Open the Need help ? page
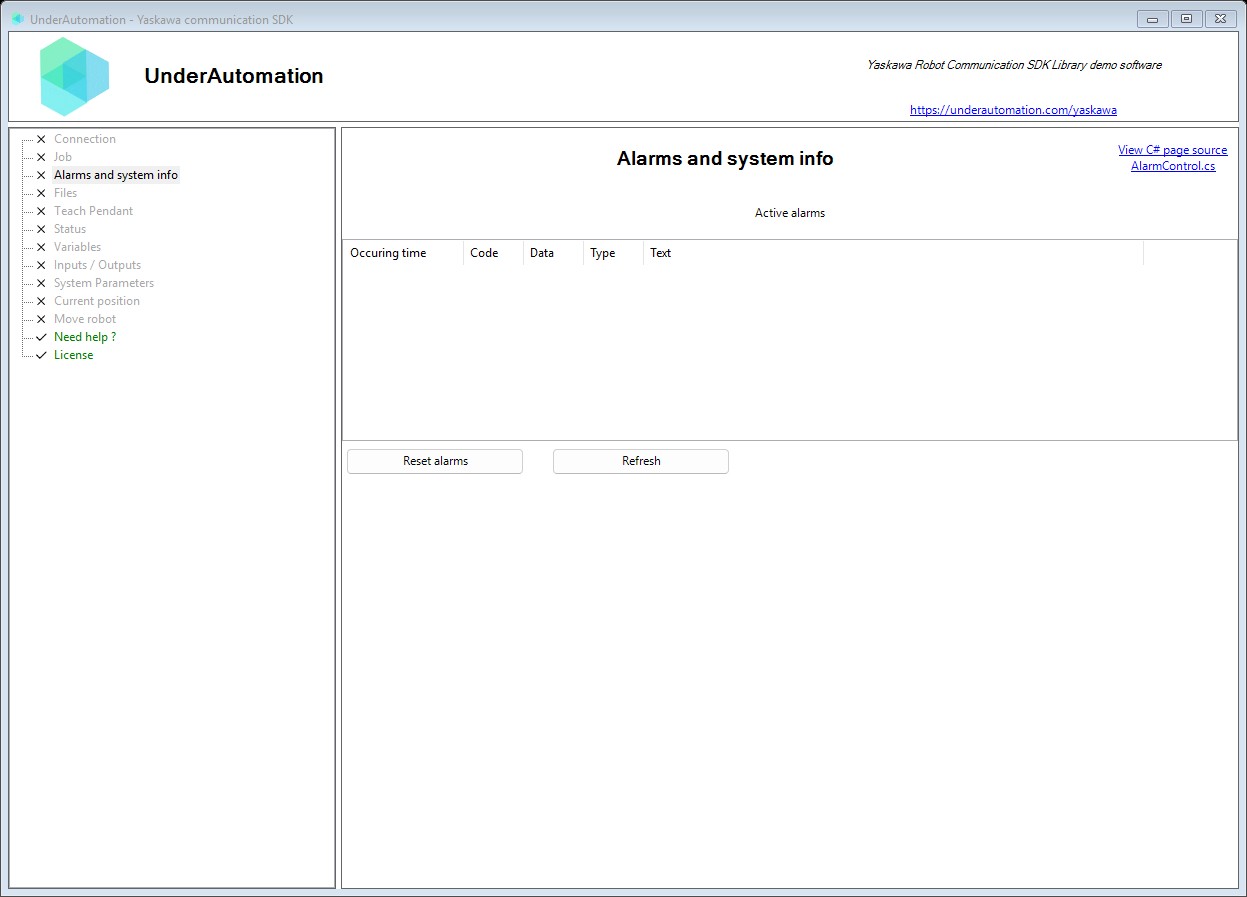The width and height of the screenshot is (1247, 897). click(85, 337)
